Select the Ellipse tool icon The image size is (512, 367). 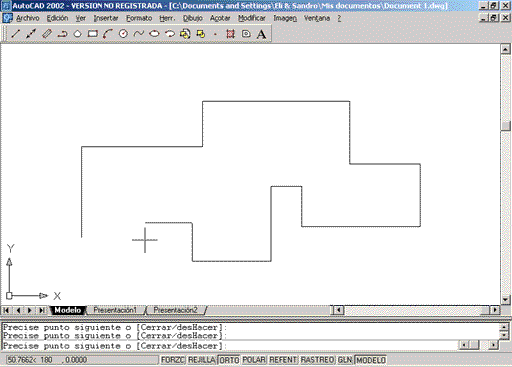[x=154, y=34]
